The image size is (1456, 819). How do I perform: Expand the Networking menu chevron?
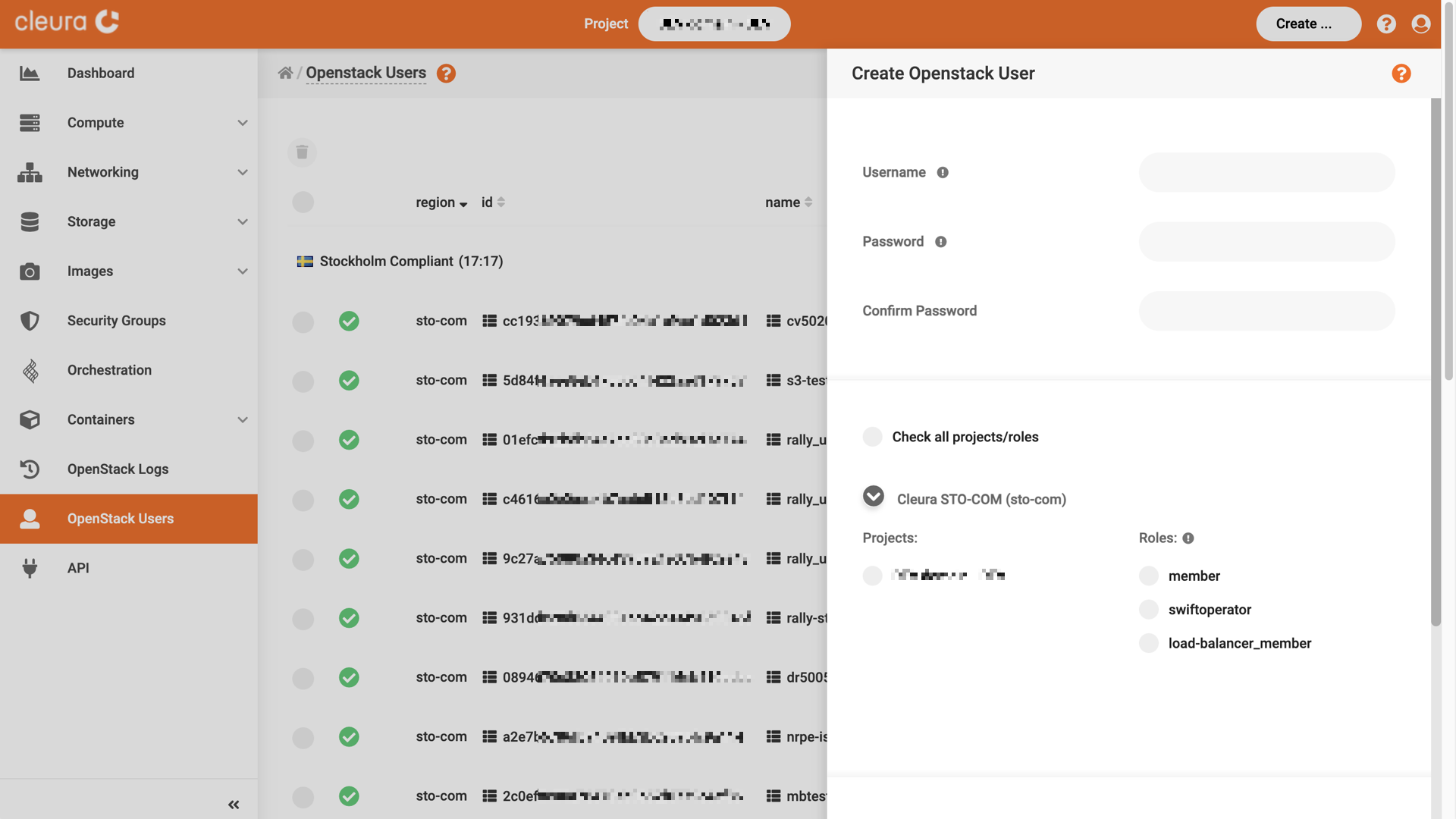pos(243,172)
